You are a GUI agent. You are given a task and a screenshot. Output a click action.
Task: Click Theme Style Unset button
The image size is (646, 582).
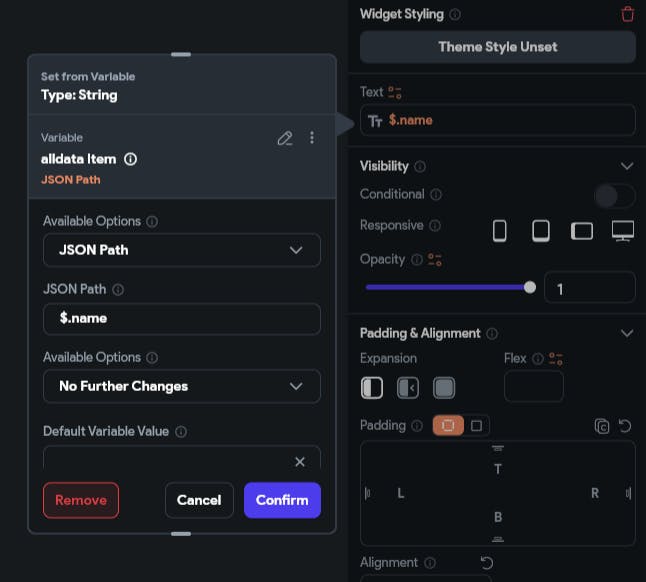[498, 47]
